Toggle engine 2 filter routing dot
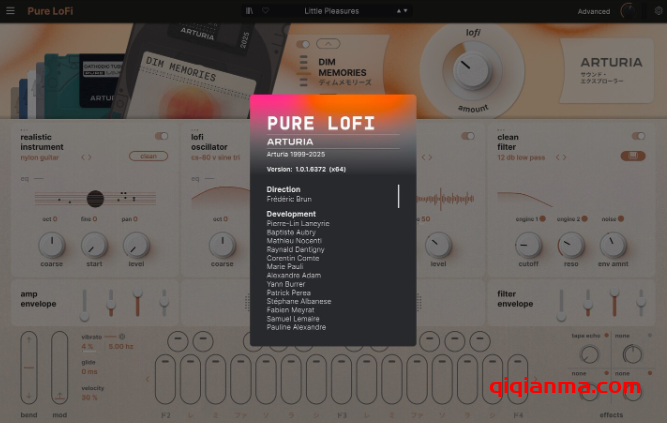Viewport: 667px width, 423px height. pyautogui.click(x=584, y=219)
